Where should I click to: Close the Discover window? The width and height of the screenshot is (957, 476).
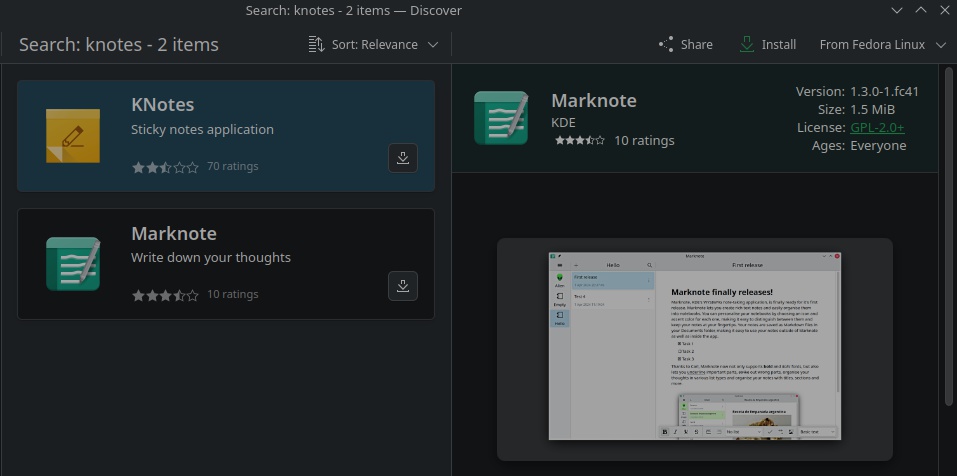(945, 10)
